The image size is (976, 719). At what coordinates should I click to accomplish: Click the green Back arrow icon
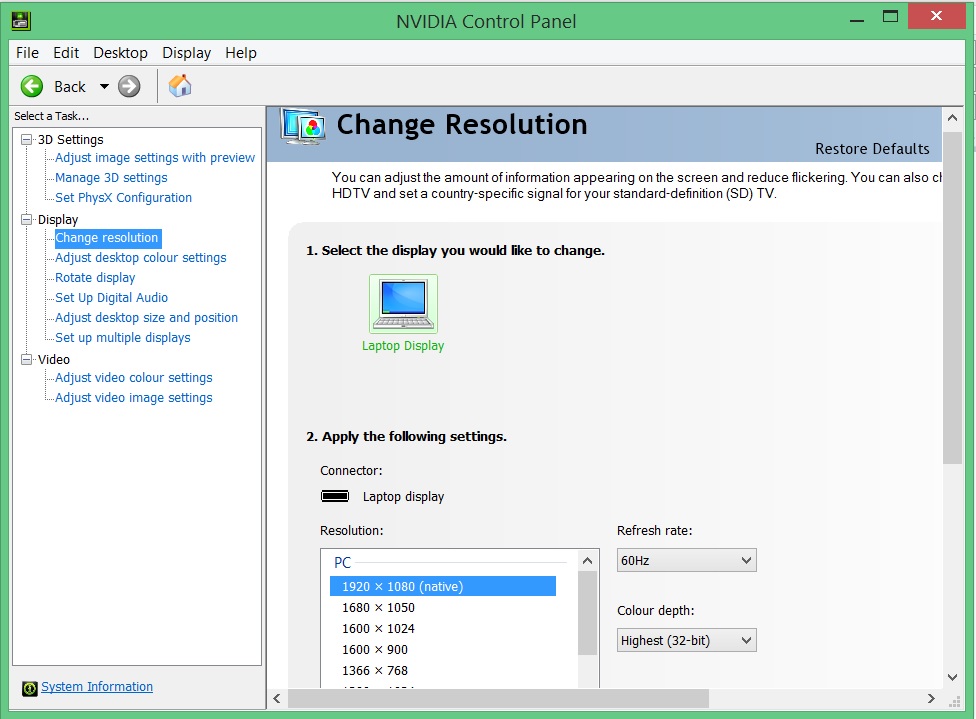[32, 87]
